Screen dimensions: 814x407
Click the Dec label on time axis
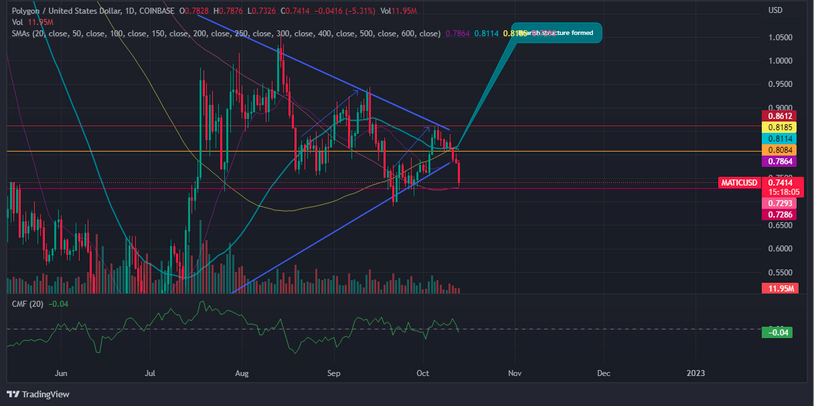604,373
